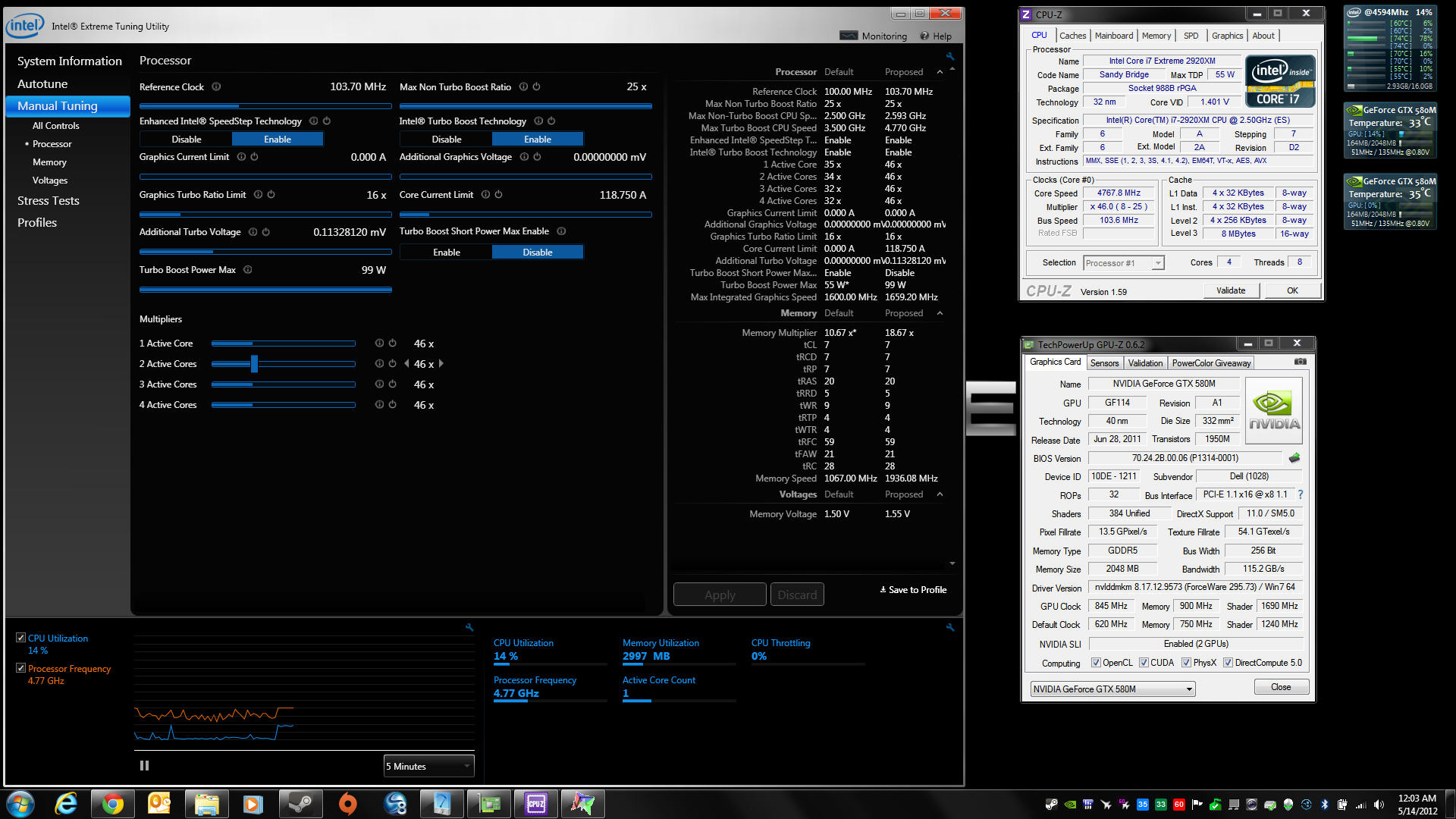The width and height of the screenshot is (1456, 819).
Task: Show info for Graphics Current Limit
Action: 241,157
